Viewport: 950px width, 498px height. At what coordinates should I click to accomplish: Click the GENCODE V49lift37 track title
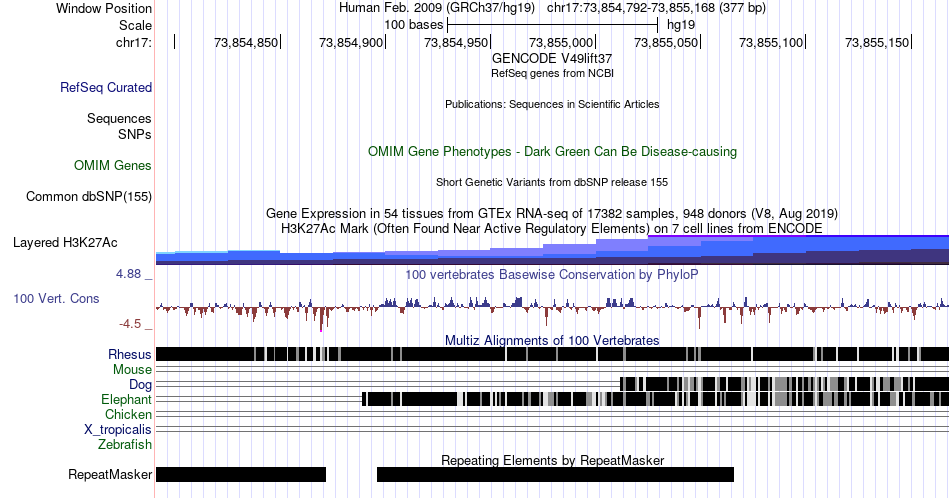coord(552,59)
